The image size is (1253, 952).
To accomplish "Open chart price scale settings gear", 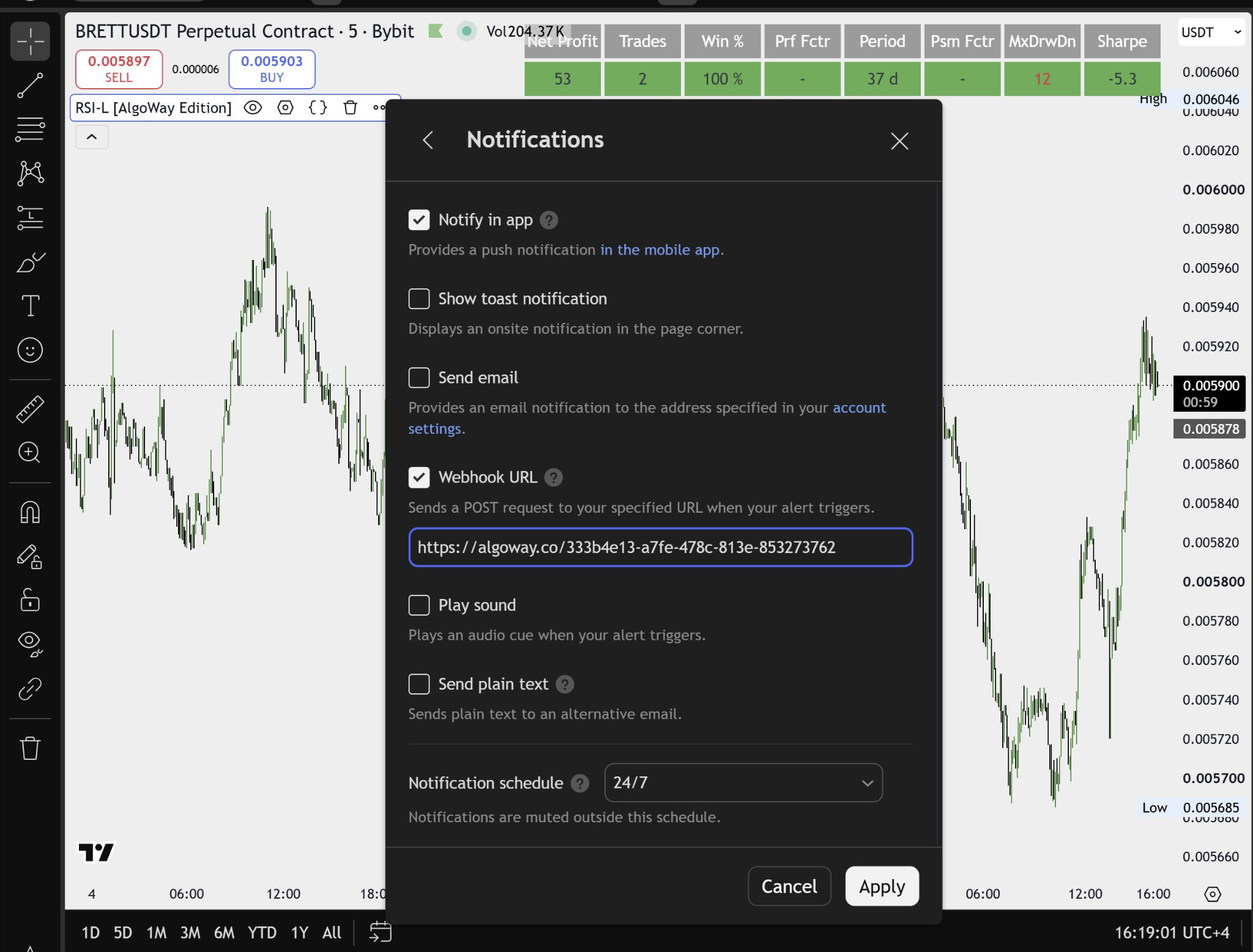I will [x=1212, y=894].
